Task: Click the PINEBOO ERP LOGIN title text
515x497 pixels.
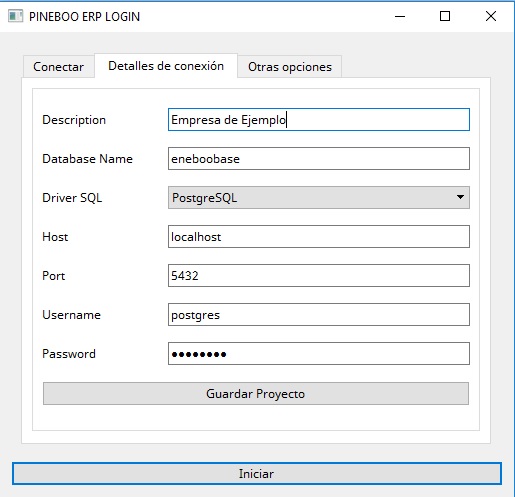Action: [x=84, y=16]
